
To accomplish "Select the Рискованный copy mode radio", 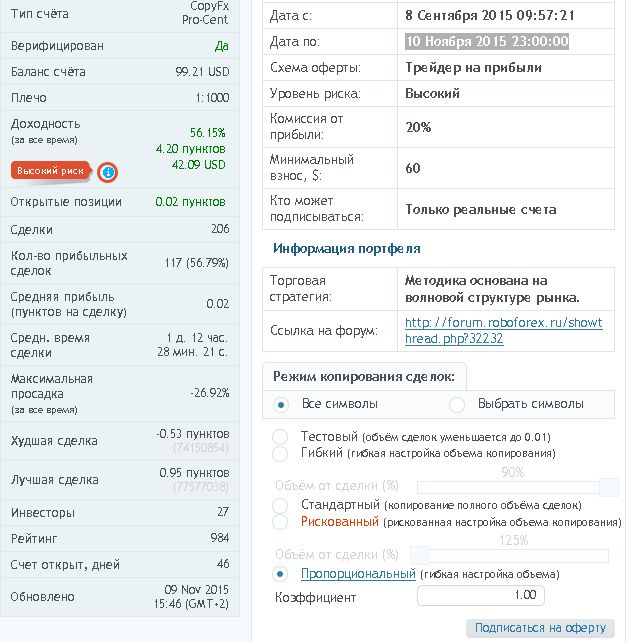I will pos(280,522).
